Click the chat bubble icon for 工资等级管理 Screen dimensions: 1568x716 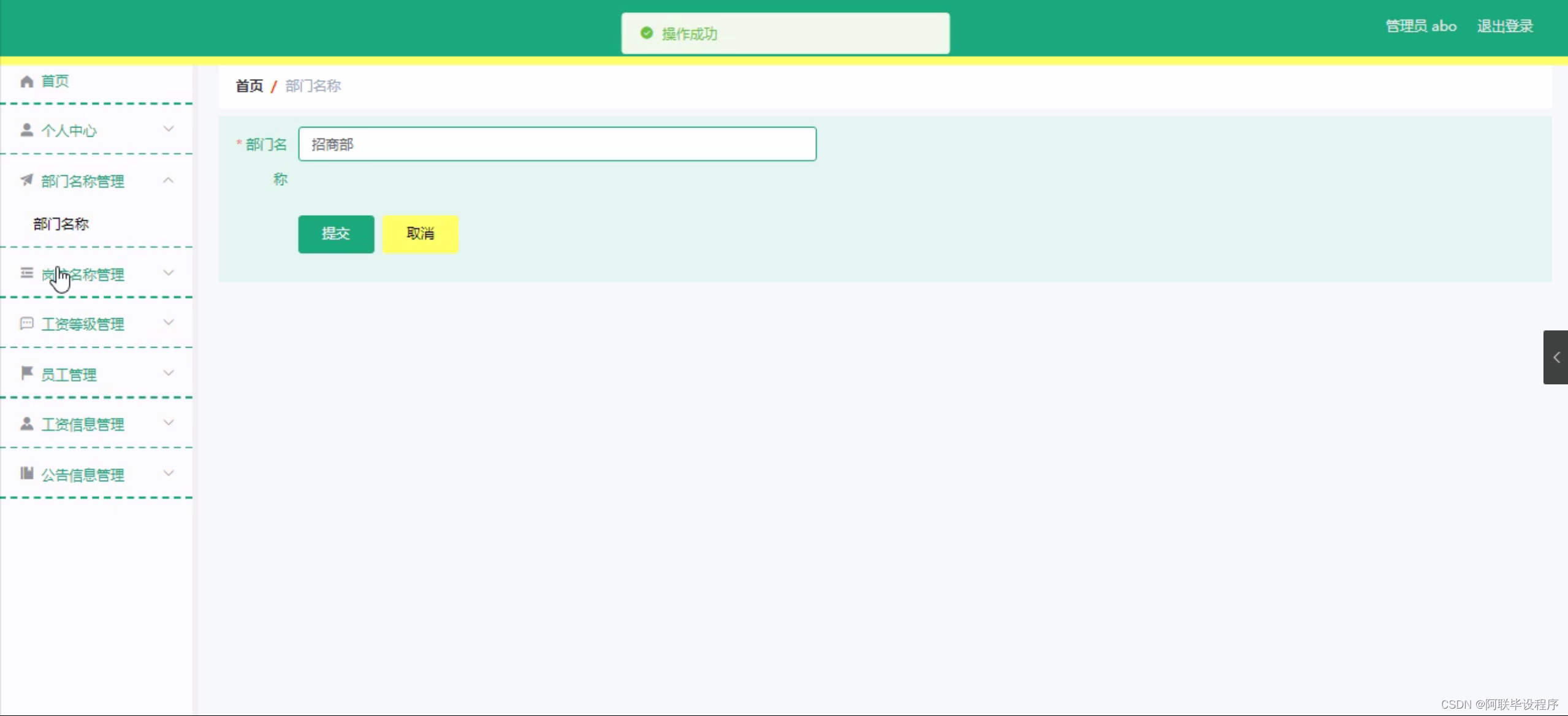26,323
